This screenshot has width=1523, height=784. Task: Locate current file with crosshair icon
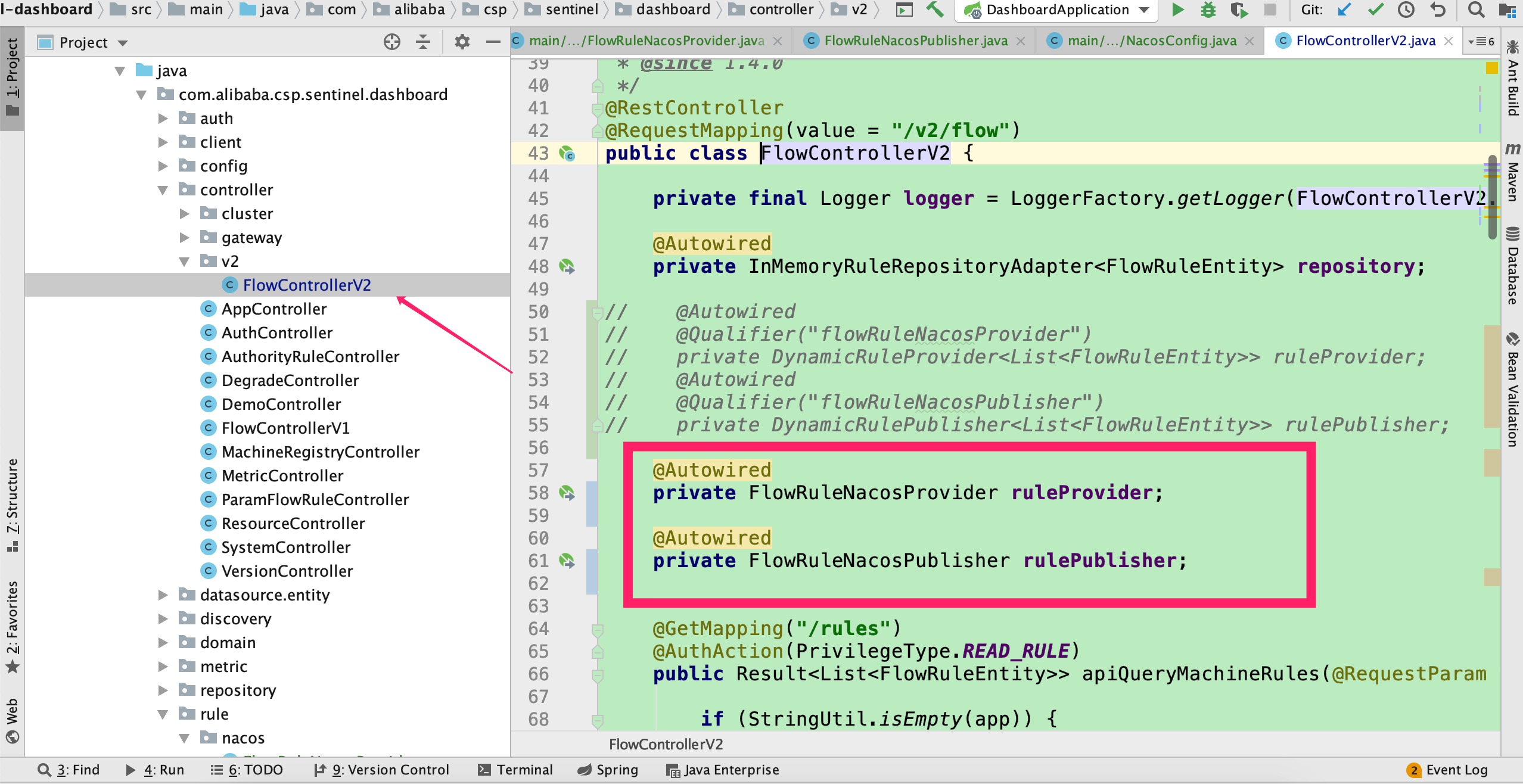pos(391,42)
